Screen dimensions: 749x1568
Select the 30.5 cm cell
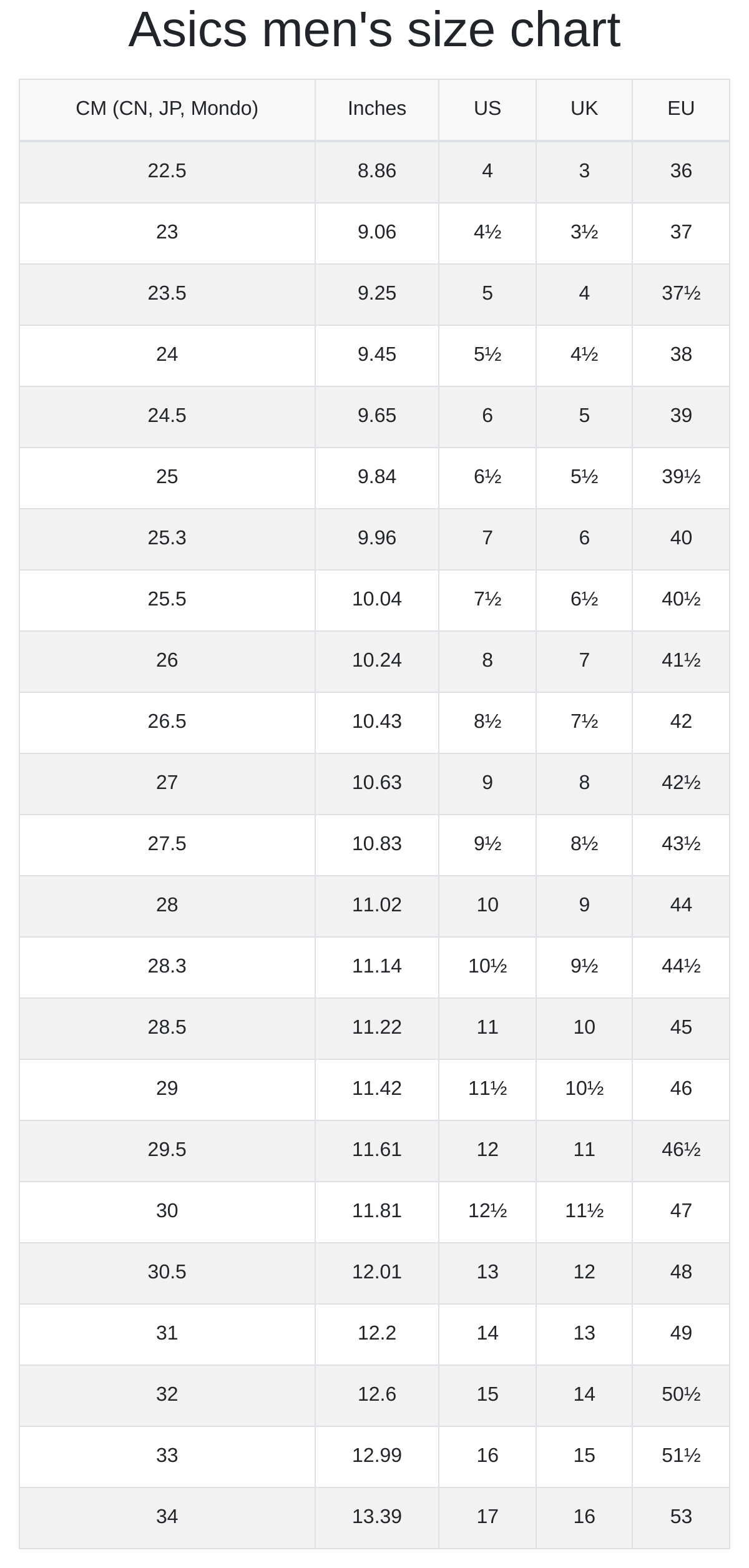(167, 1273)
